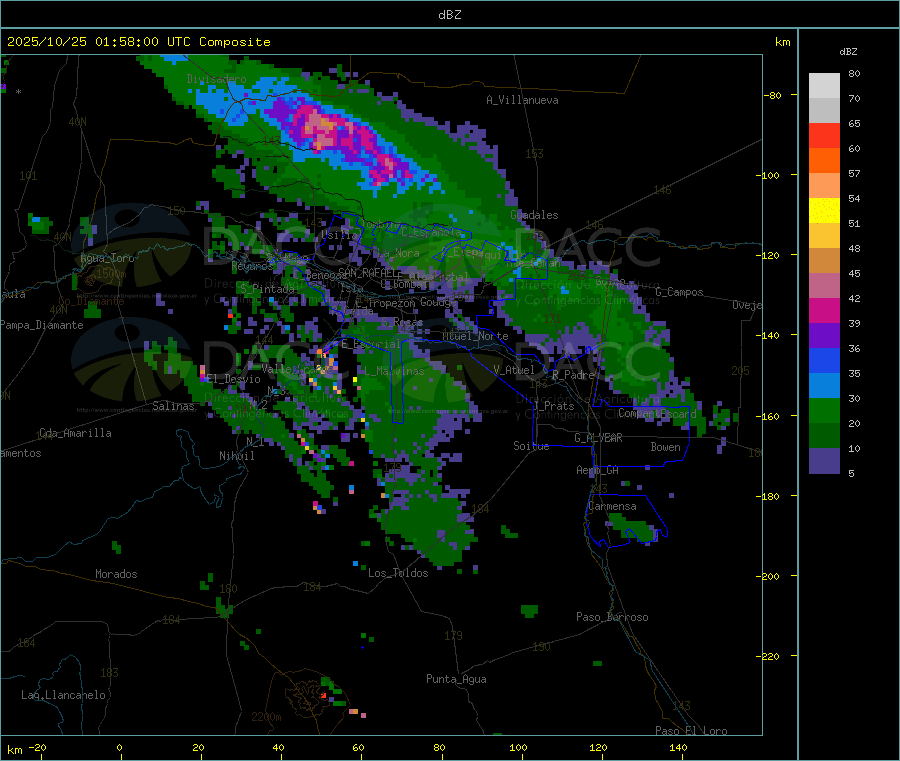Click the 39 dBZ magenta color swatch
Image resolution: width=900 pixels, height=761 pixels.
coord(824,310)
